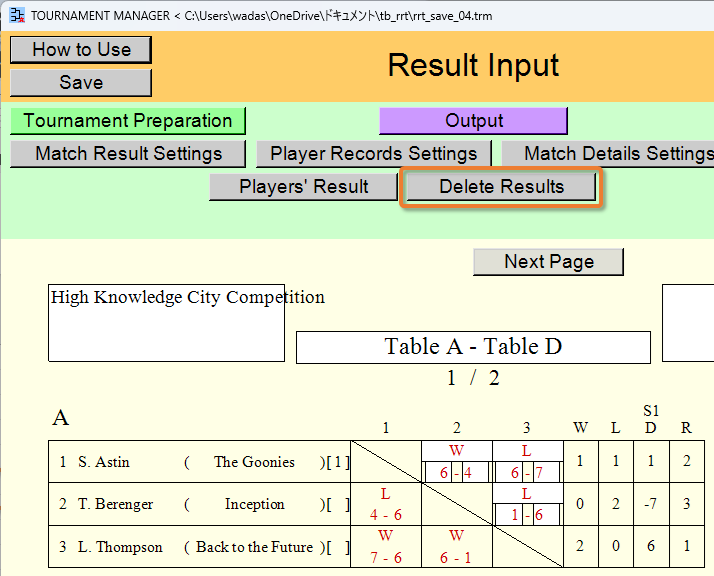This screenshot has width=714, height=576.
Task: Click the Inception team name
Action: pos(255,504)
